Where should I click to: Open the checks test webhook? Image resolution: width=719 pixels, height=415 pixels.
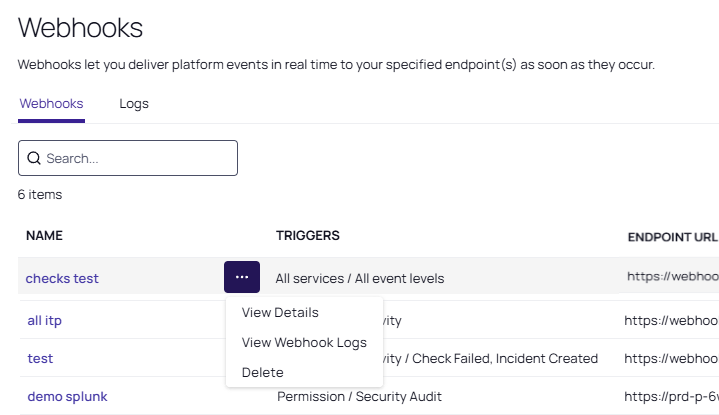point(62,278)
